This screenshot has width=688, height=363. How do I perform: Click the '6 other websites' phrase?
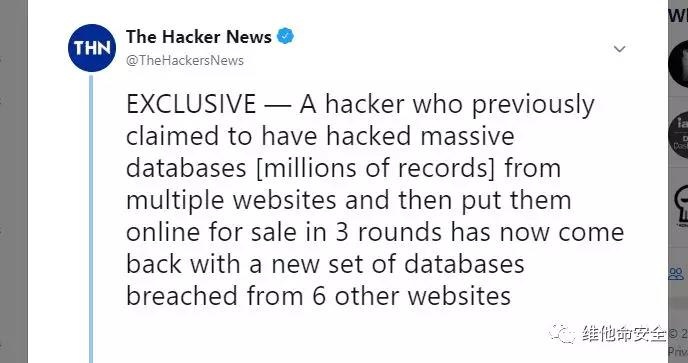tap(412, 296)
